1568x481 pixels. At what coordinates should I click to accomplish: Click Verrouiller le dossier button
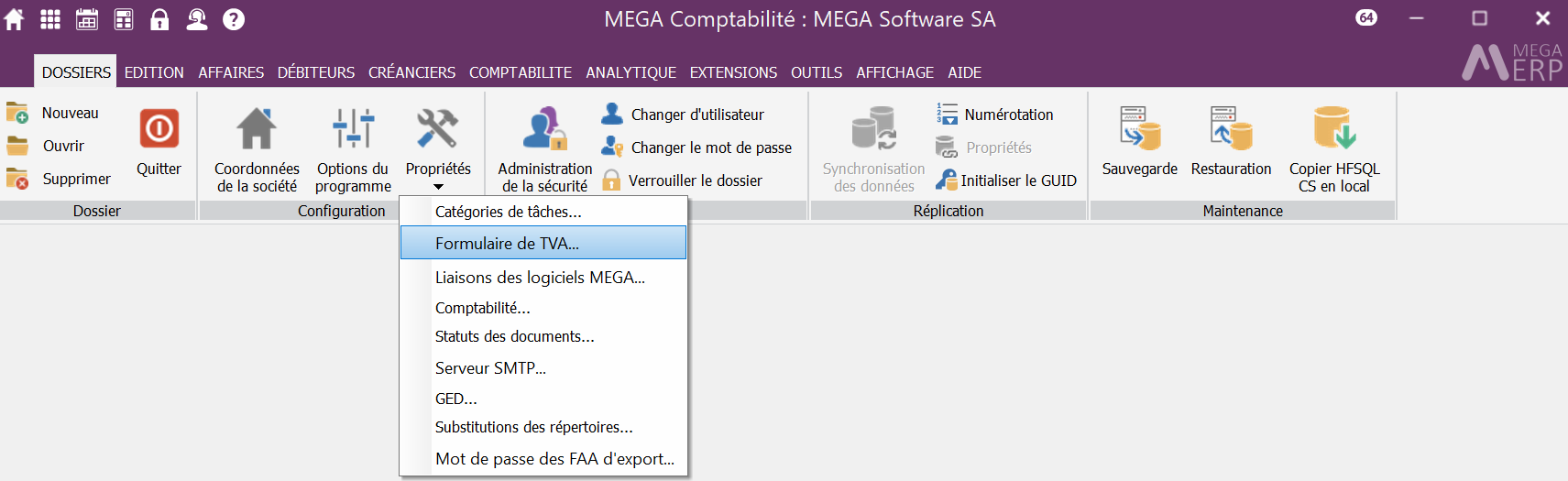tap(695, 180)
